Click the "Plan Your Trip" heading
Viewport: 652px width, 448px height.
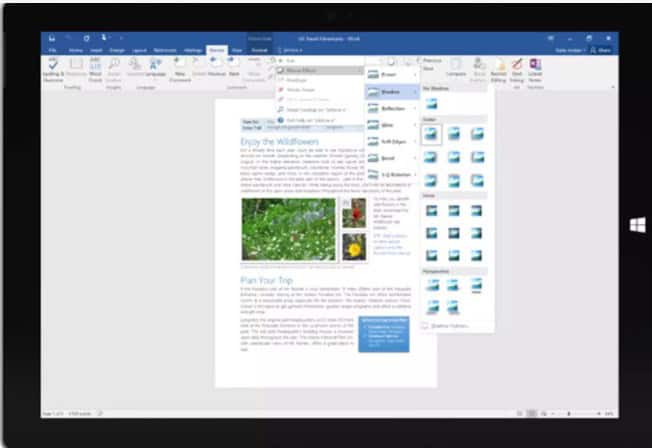pyautogui.click(x=267, y=280)
